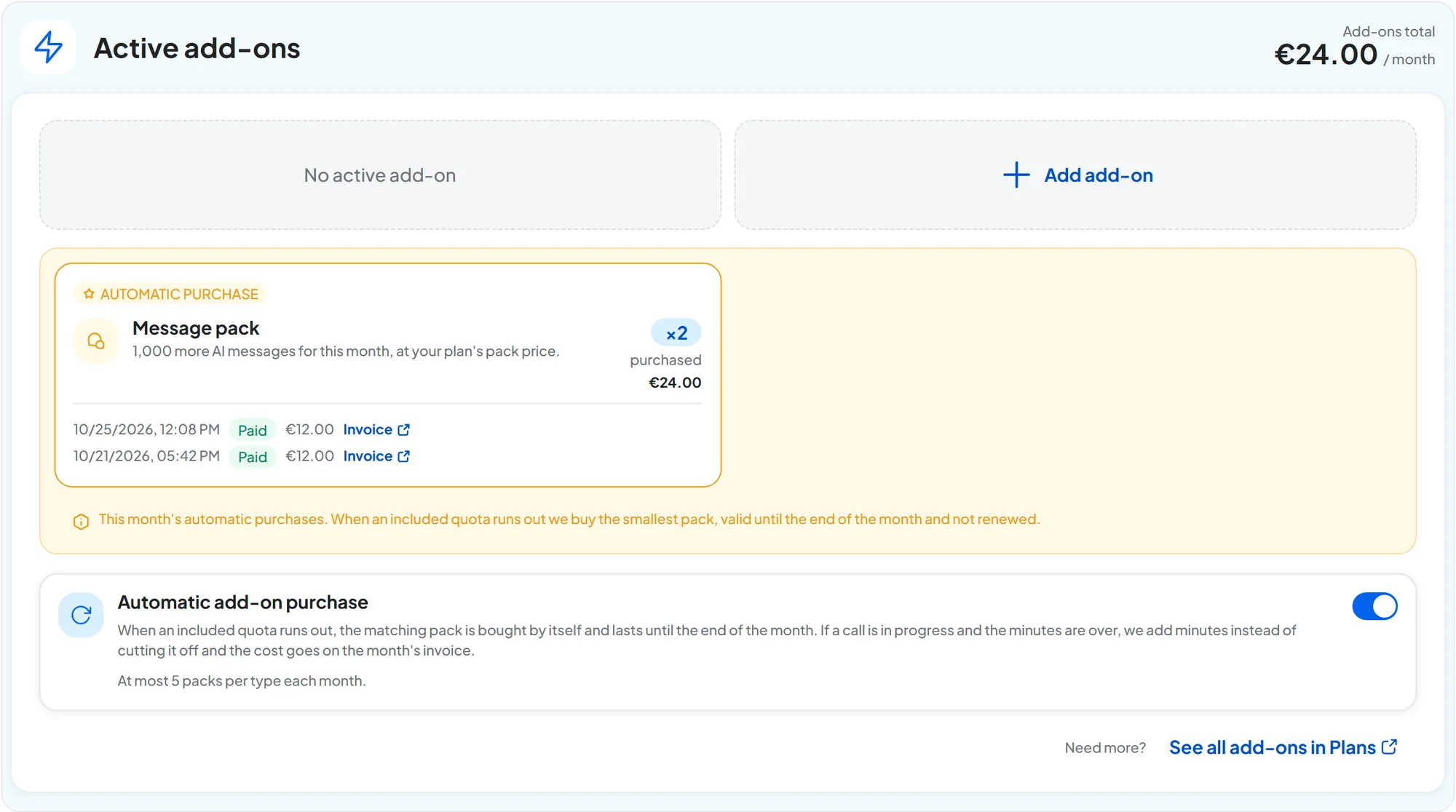The image size is (1456, 812).
Task: Open the Invoice link for 10/21/2026 purchase
Action: coord(376,456)
